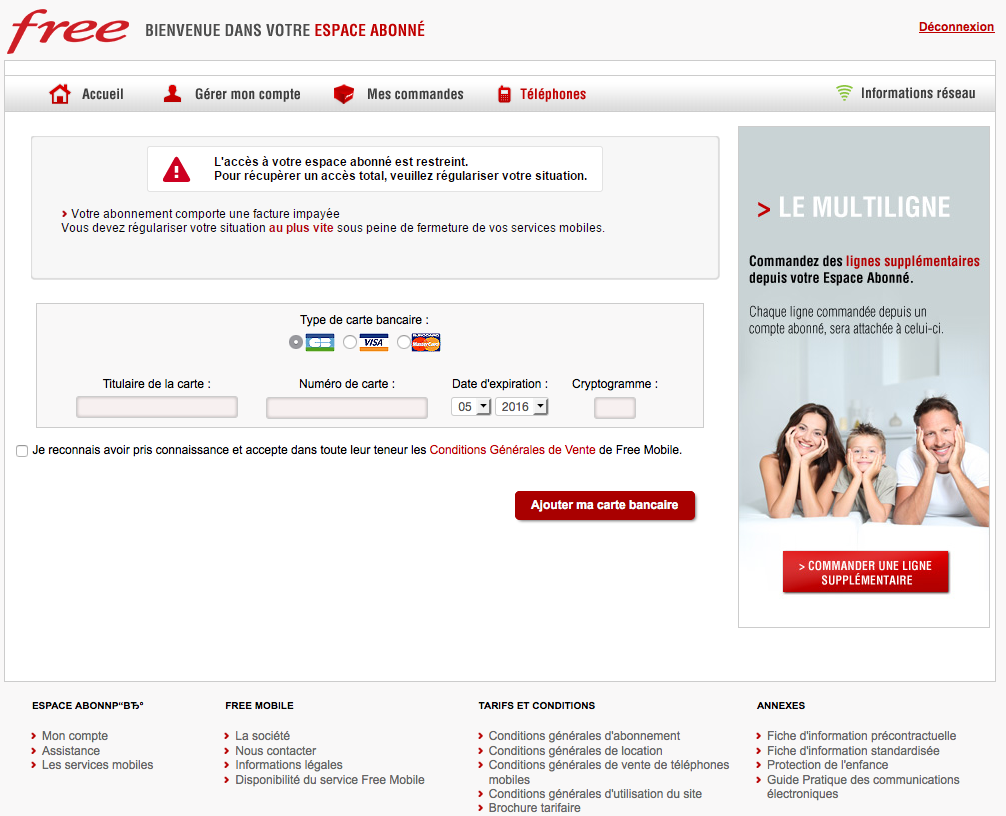This screenshot has width=1006, height=816.
Task: Tick the Conditions Générales acceptance checkbox
Action: click(x=22, y=451)
